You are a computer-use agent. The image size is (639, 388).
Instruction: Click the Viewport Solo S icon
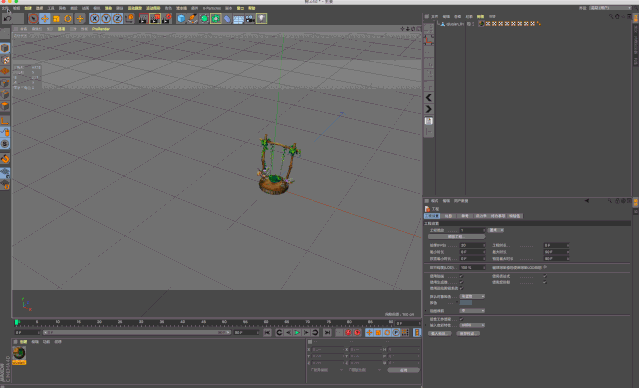point(5,144)
